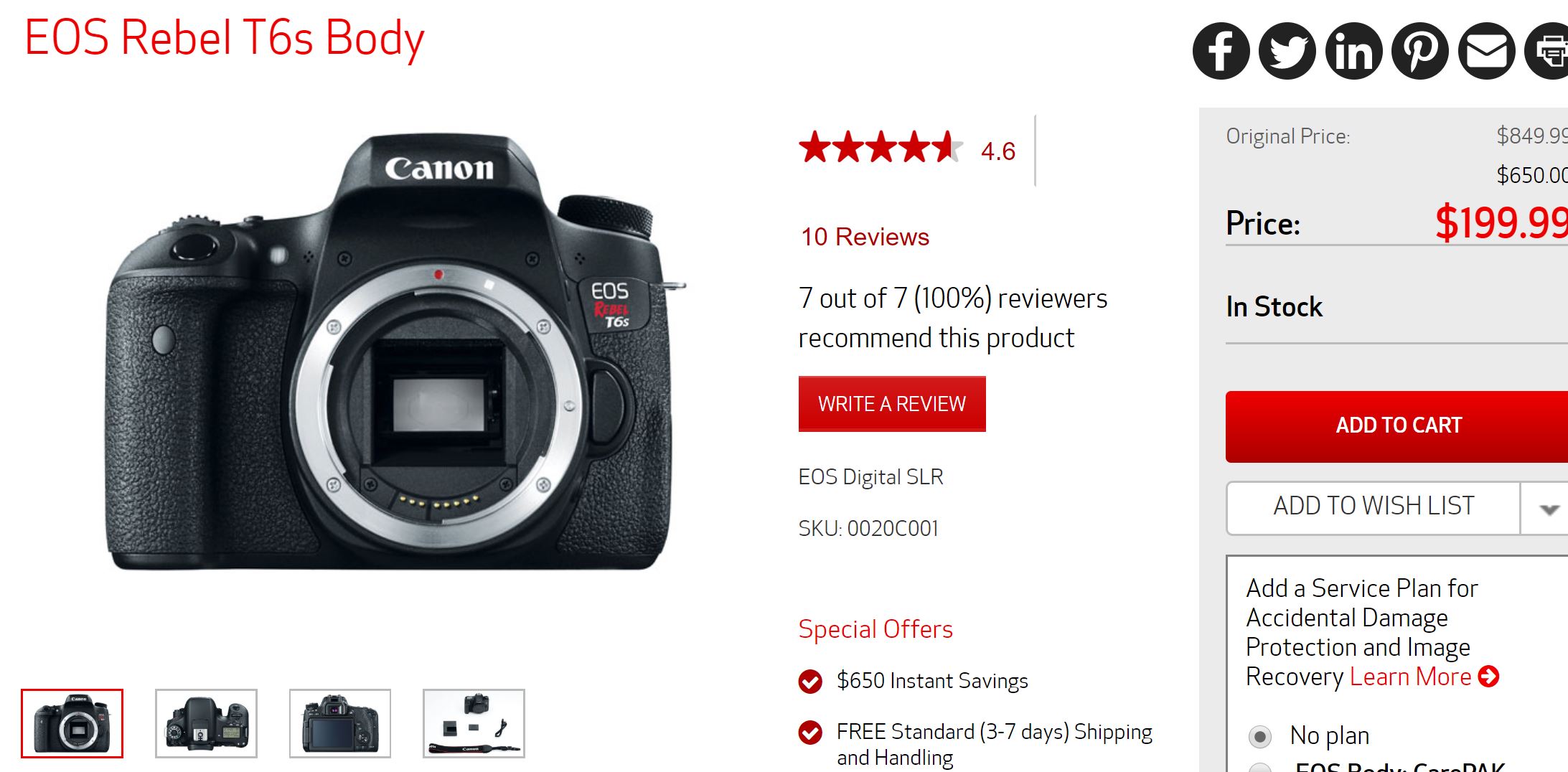Click the Learn More arrow icon
Screen dimensions: 1568x772
coord(1489,676)
